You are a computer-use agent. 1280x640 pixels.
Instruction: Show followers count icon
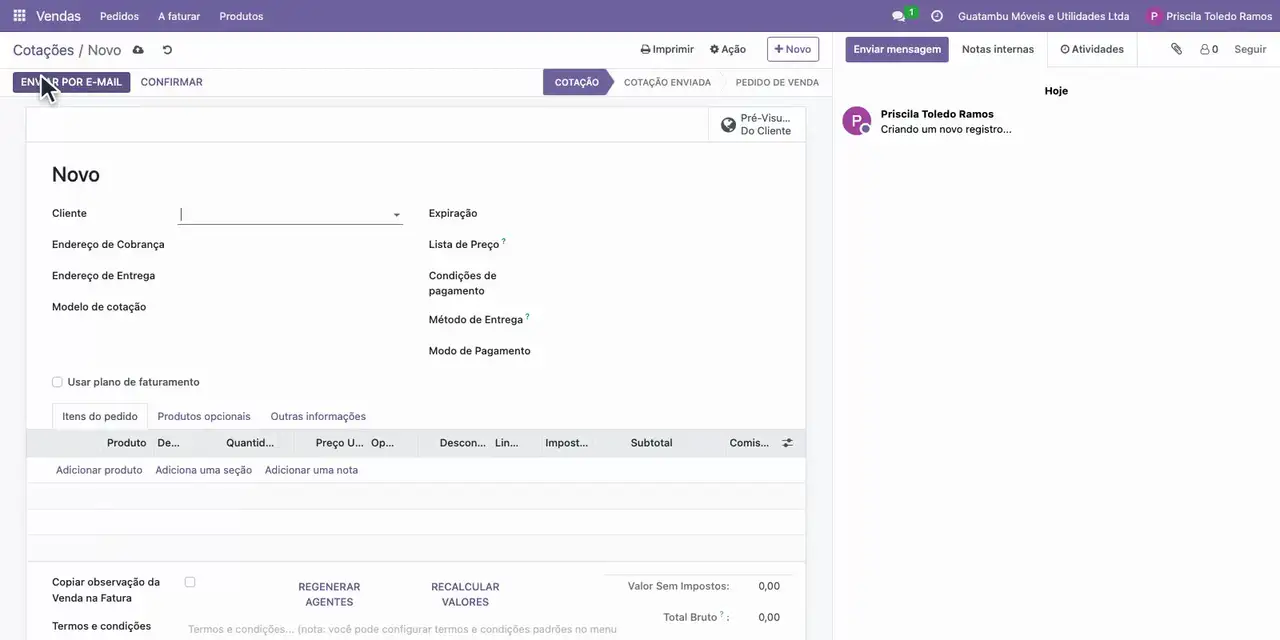click(1209, 49)
